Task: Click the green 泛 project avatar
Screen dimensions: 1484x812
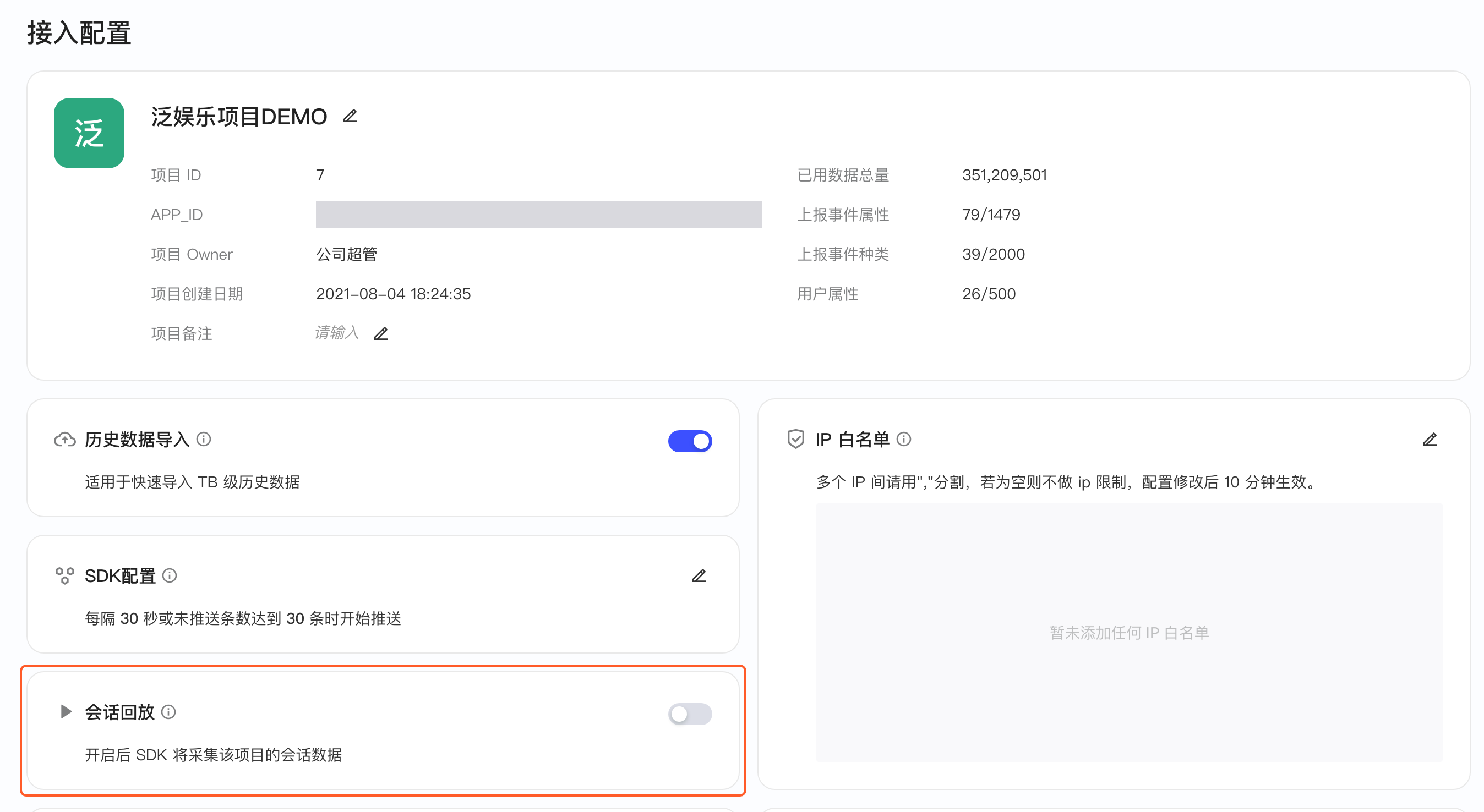Action: tap(89, 133)
